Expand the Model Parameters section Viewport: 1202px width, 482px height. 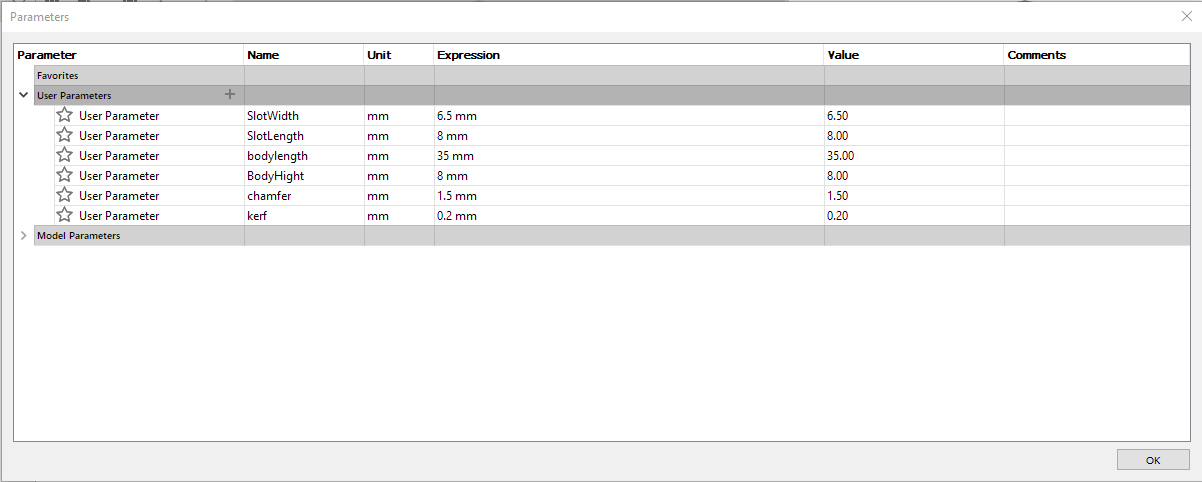tap(23, 235)
